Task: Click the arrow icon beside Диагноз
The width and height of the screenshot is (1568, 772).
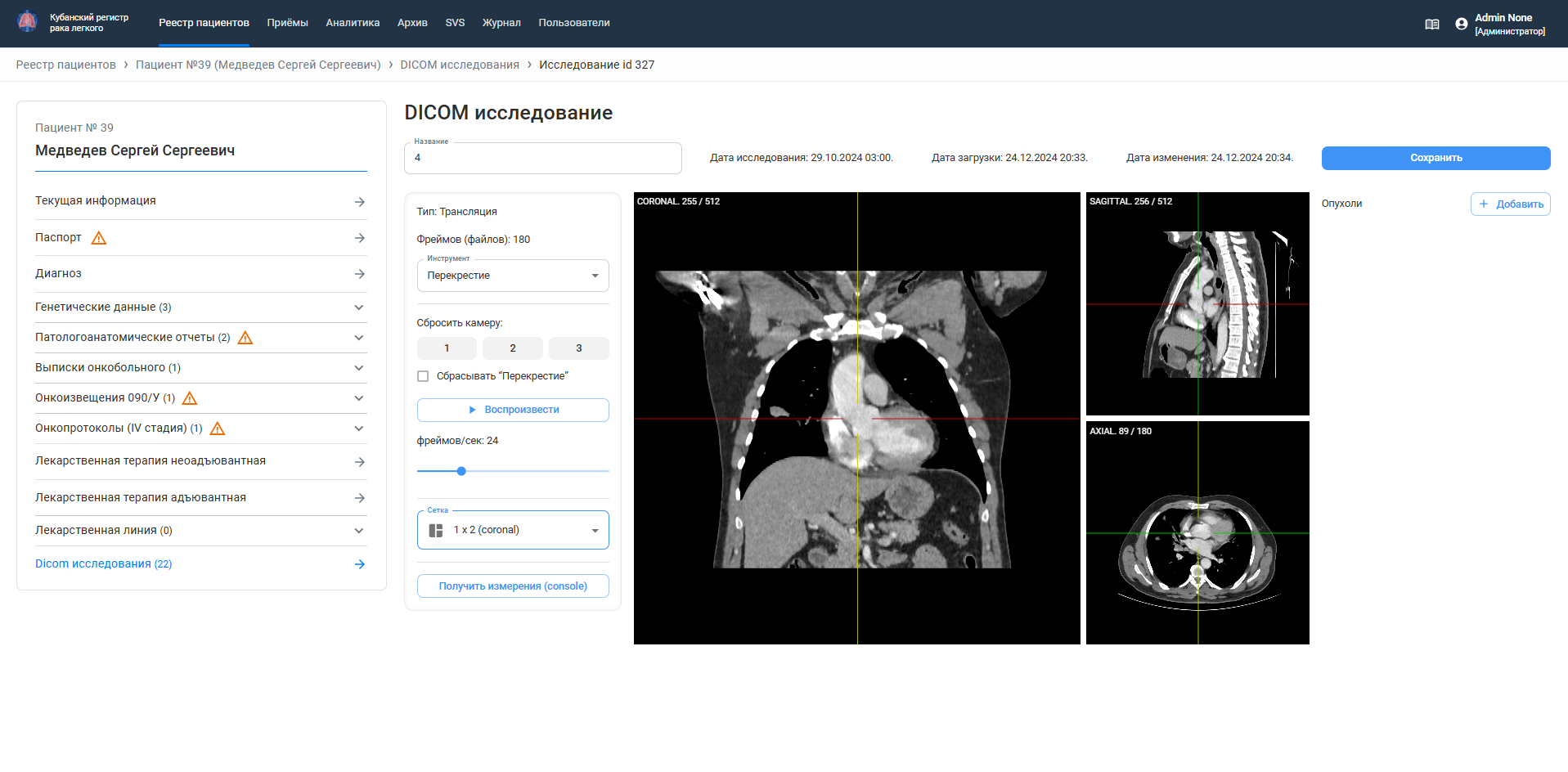Action: click(359, 274)
